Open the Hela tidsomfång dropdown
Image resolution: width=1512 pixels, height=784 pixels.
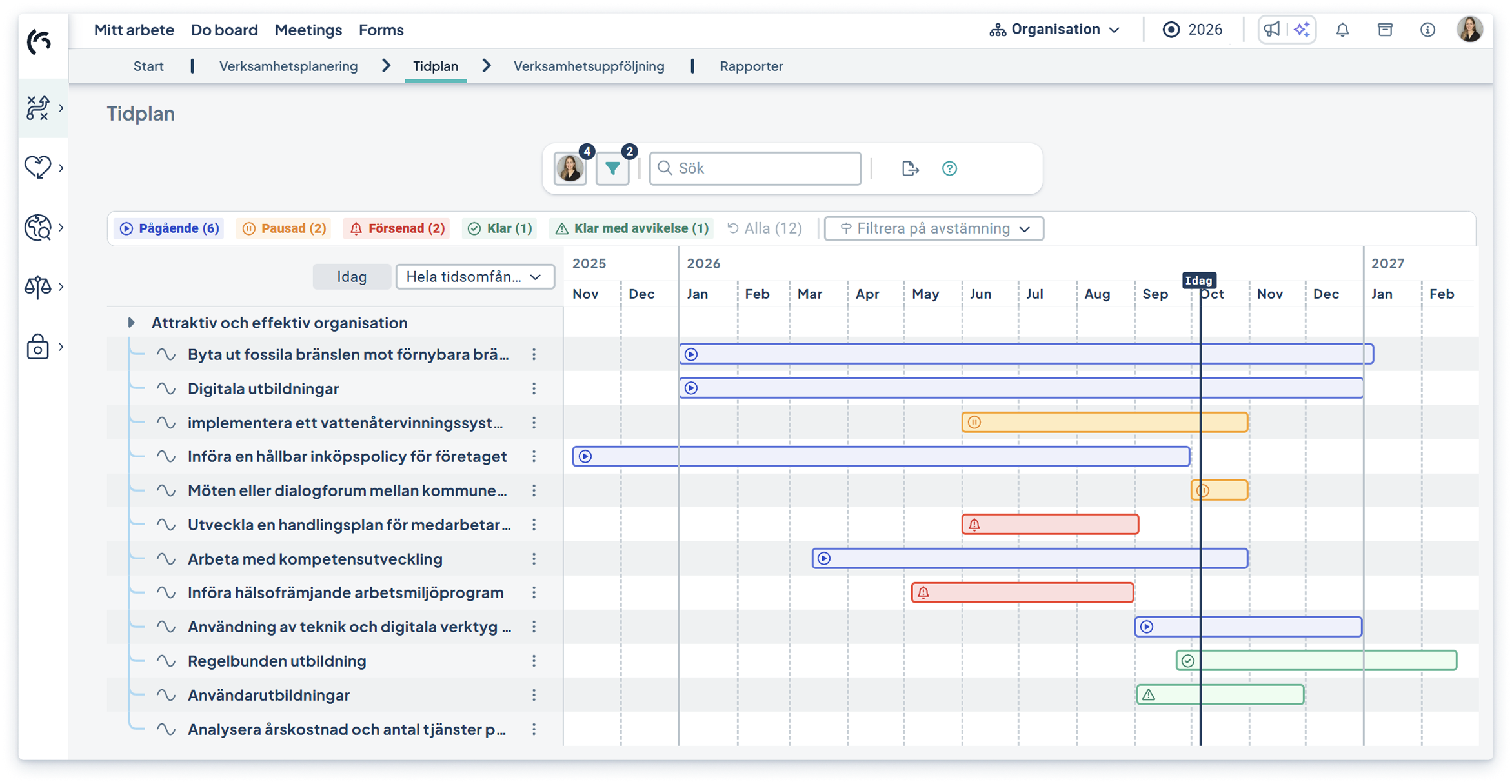(475, 277)
